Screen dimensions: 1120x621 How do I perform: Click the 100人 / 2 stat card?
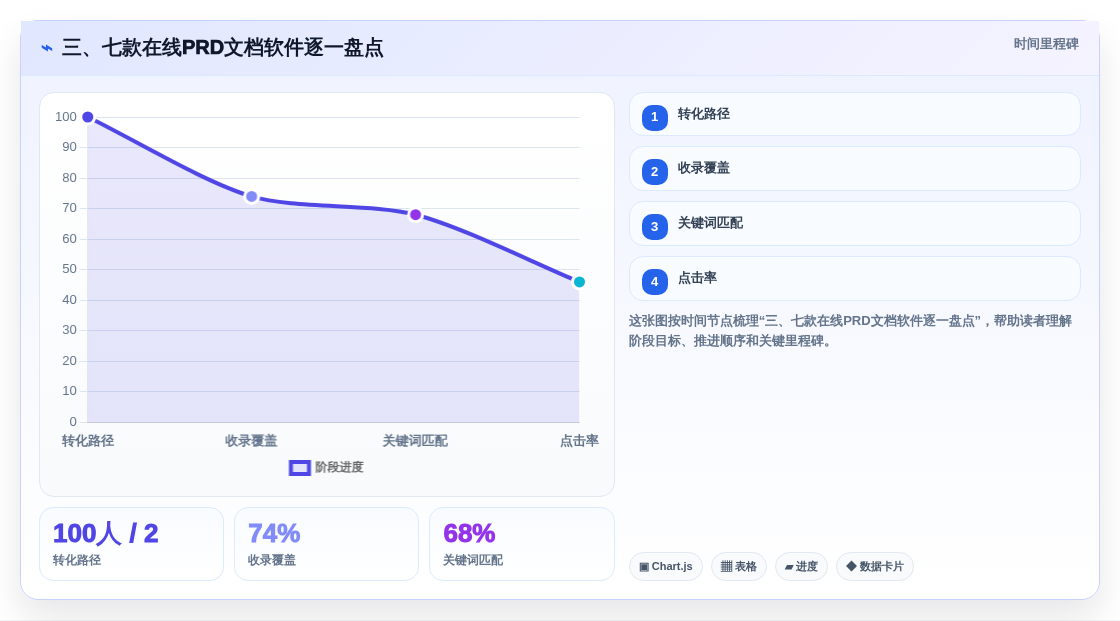point(131,545)
